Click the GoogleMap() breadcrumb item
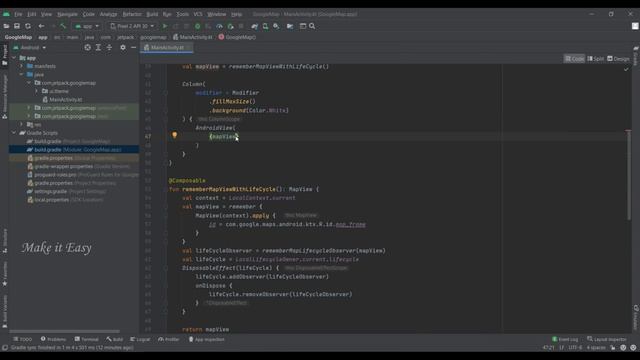Screen dimensions: 640x360 (x=237, y=37)
